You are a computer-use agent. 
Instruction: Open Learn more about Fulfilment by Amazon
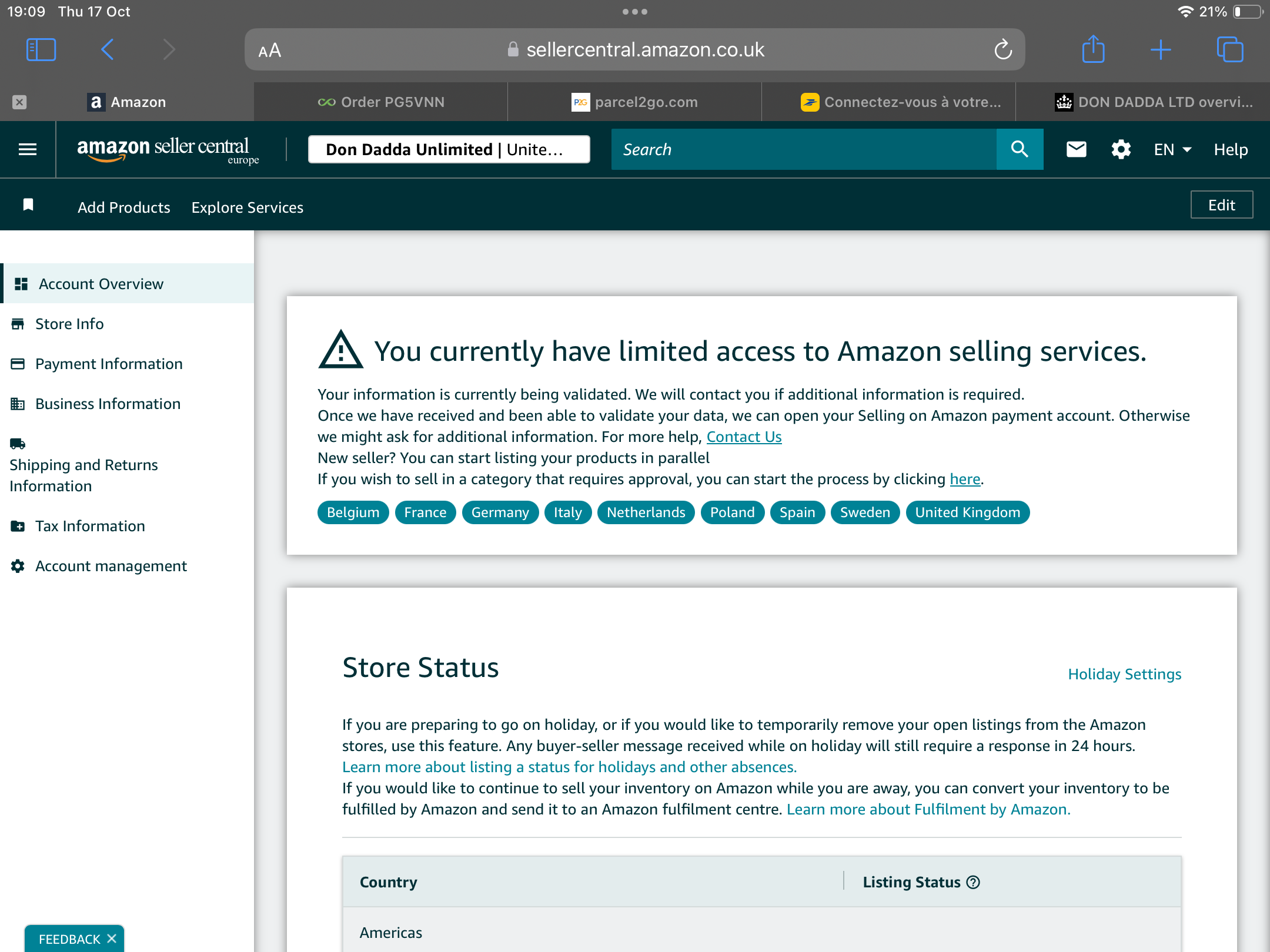pyautogui.click(x=928, y=809)
